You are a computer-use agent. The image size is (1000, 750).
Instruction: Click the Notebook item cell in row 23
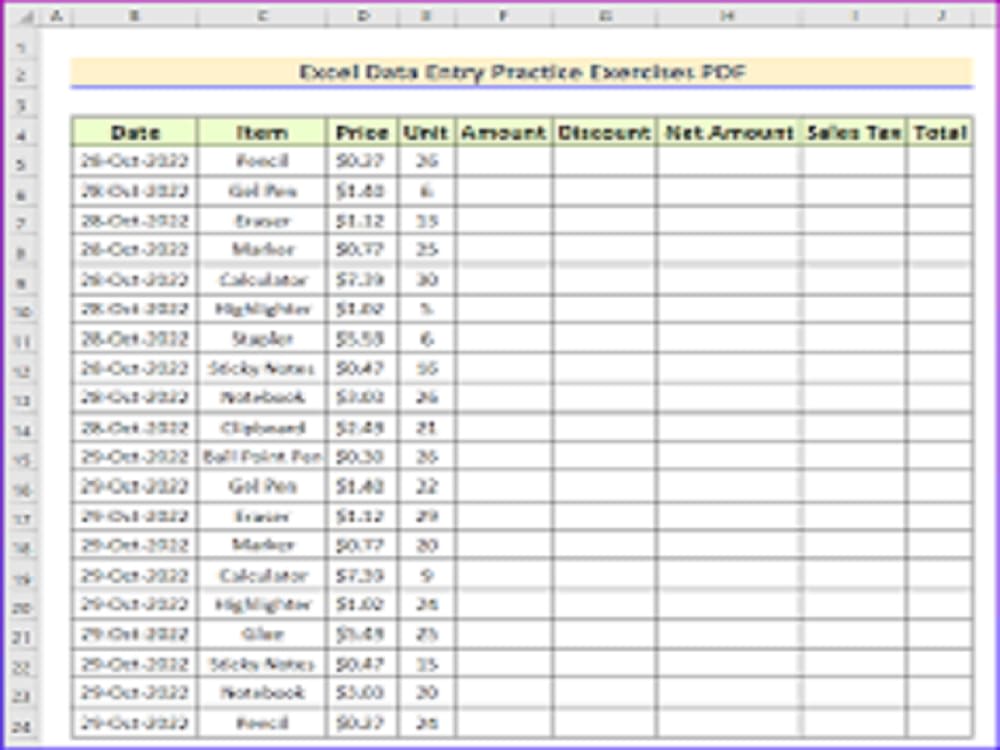pyautogui.click(x=262, y=693)
